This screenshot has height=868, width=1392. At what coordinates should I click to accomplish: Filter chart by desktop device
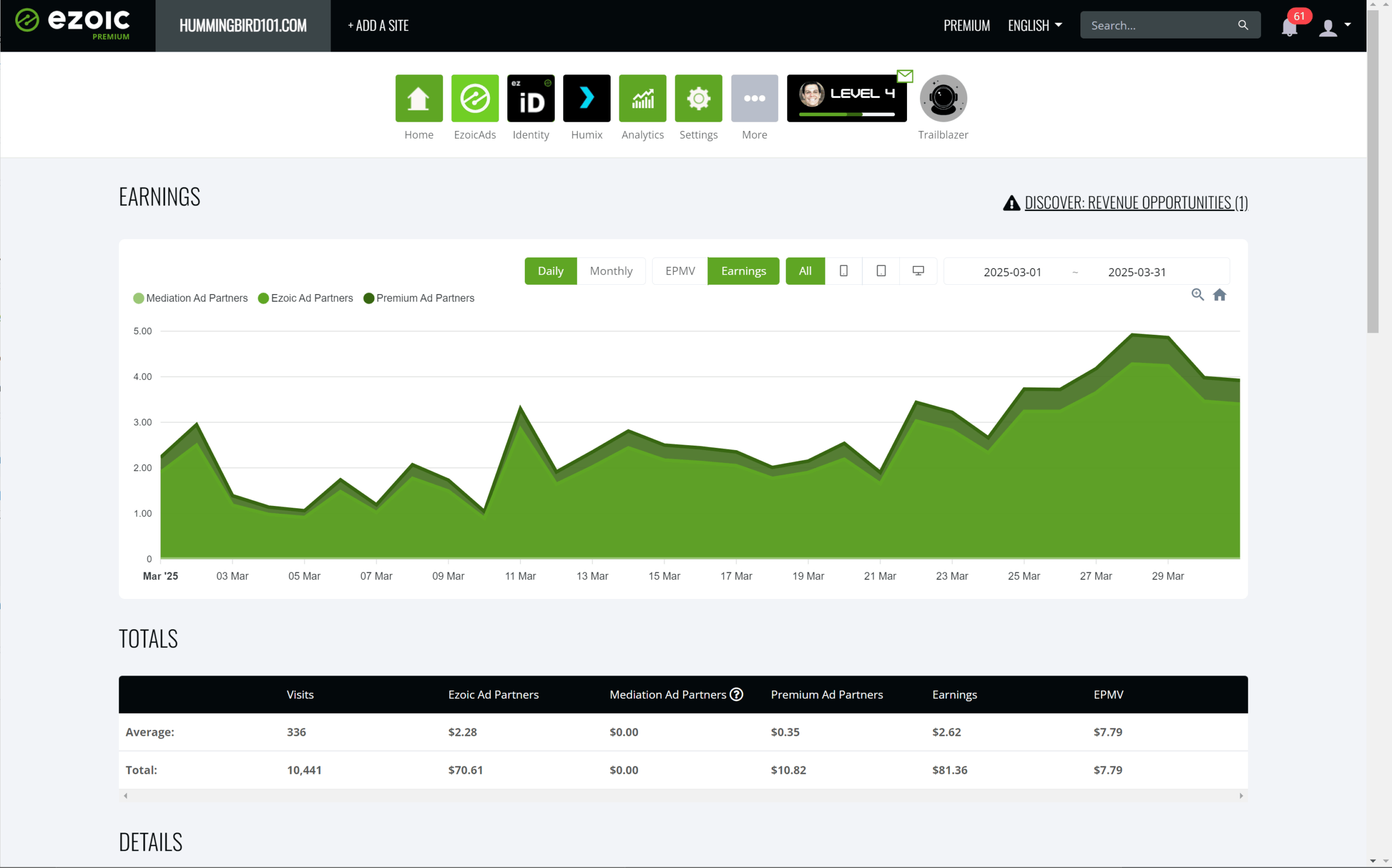click(x=918, y=271)
